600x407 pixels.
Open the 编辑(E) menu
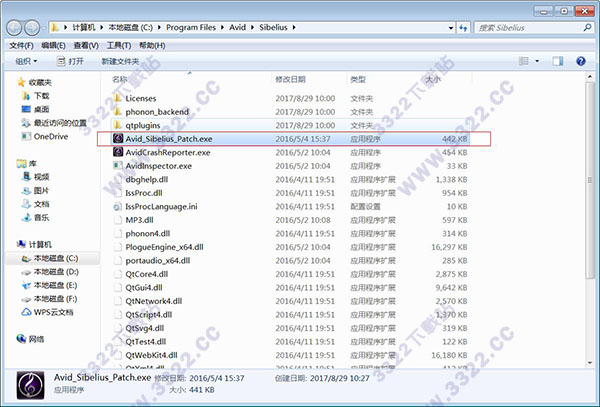[54, 46]
